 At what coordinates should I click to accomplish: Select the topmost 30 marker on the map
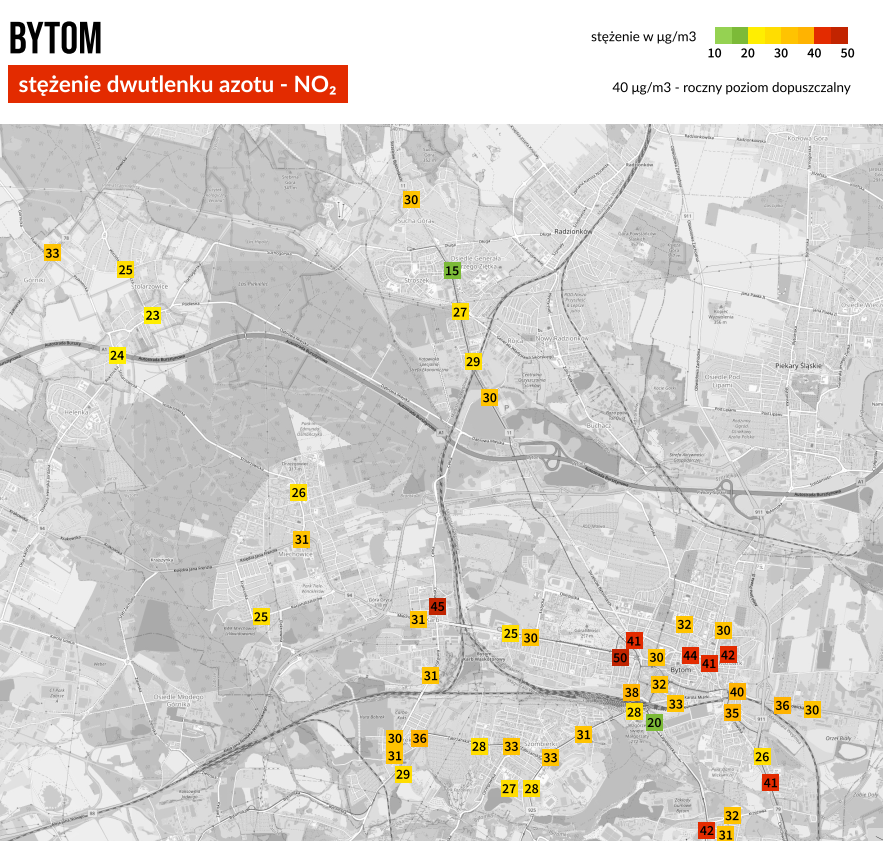click(411, 200)
